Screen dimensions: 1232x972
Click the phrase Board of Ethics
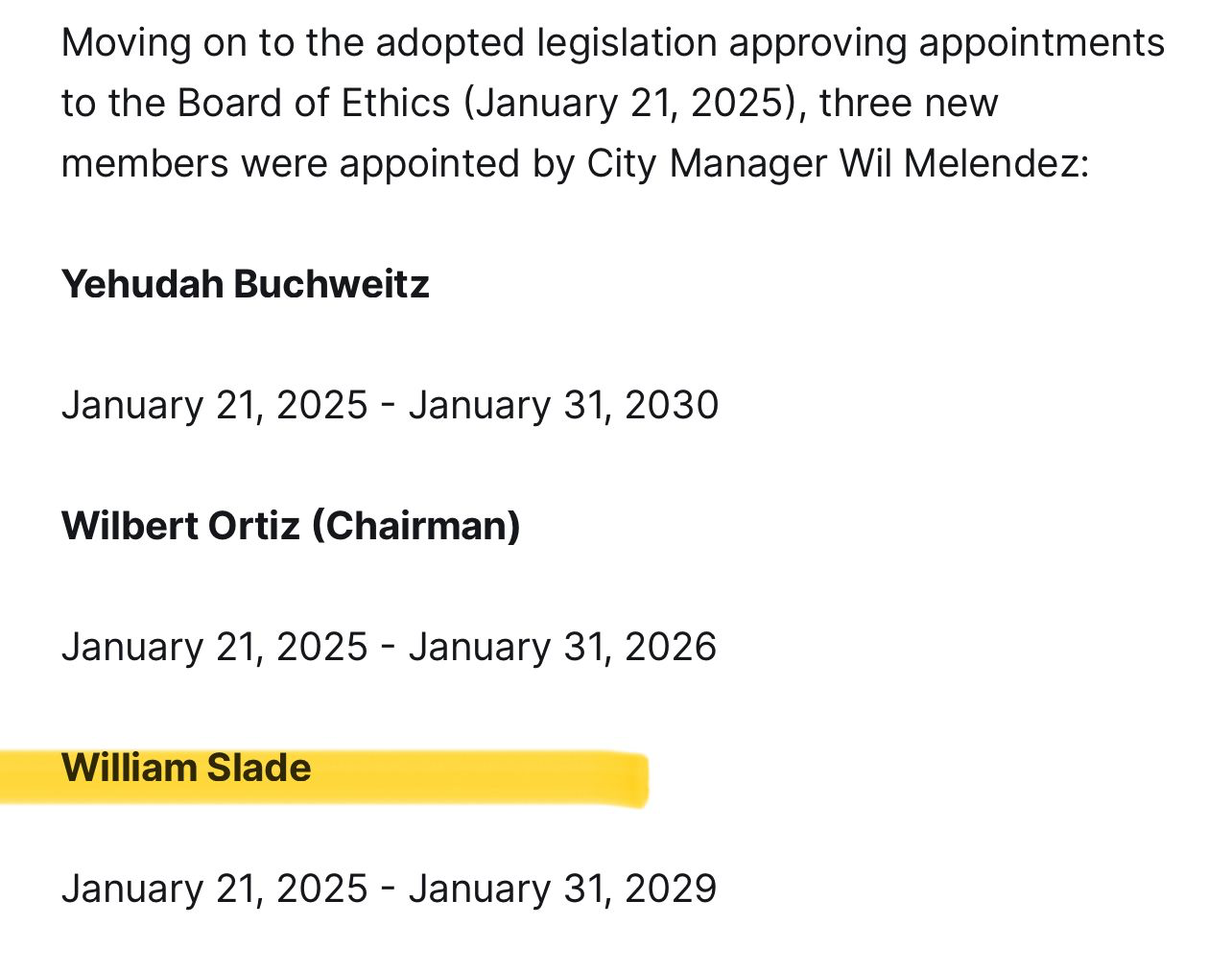(314, 103)
